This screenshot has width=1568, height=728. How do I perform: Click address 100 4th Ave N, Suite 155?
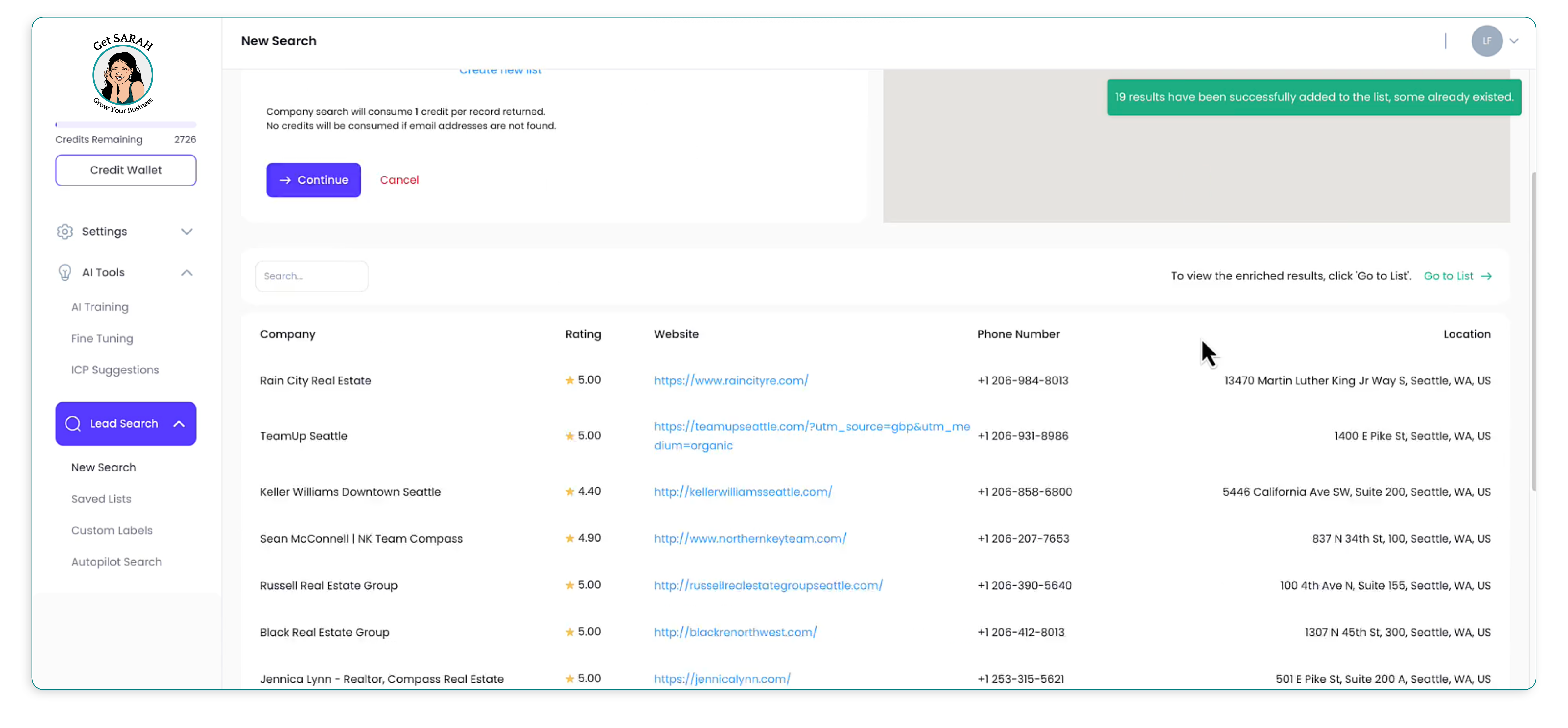point(1385,586)
